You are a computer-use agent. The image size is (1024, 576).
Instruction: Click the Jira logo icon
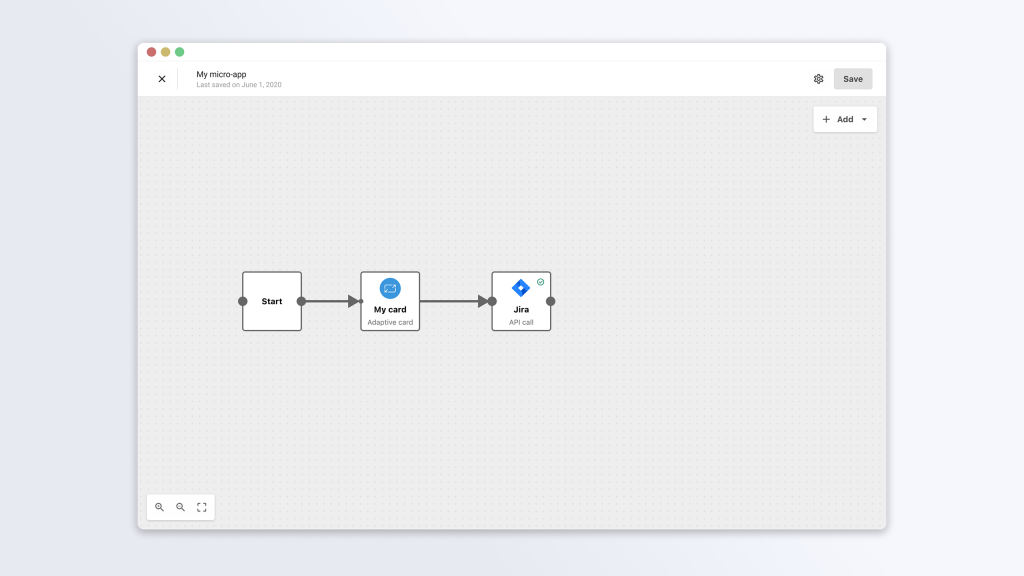[520, 288]
